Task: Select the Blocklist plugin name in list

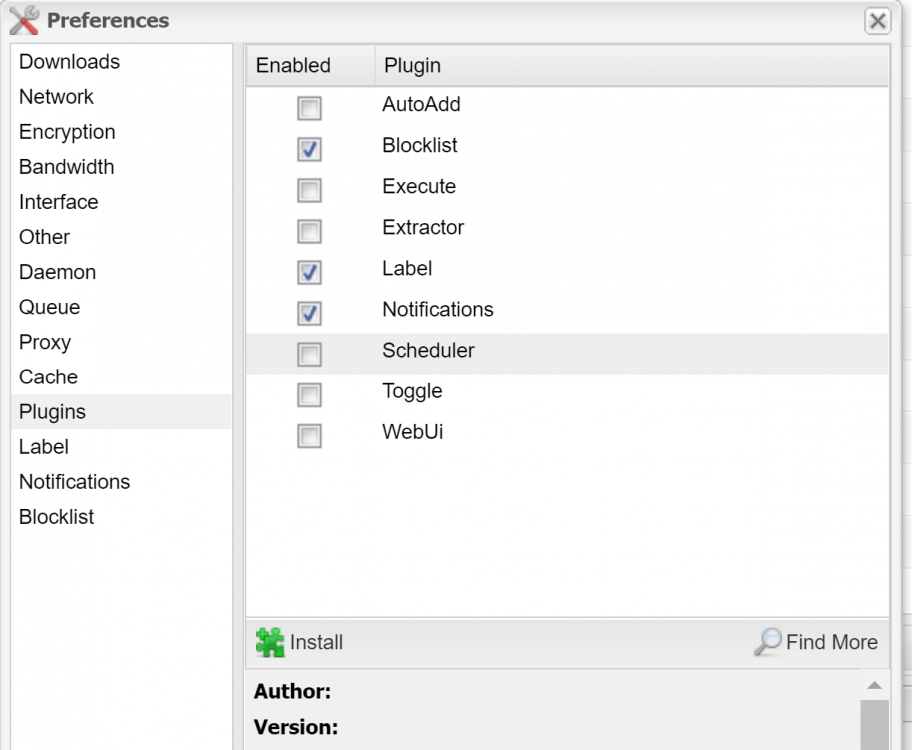Action: click(419, 145)
